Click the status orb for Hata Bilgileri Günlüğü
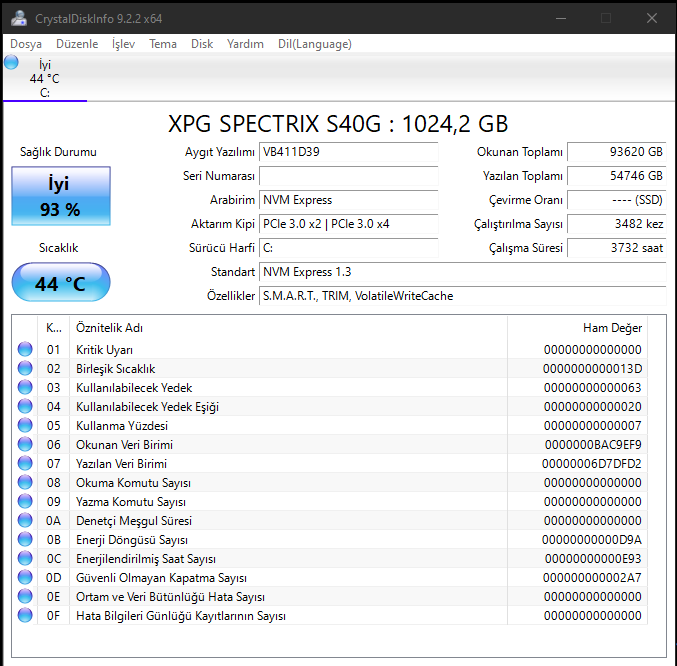 coord(25,615)
